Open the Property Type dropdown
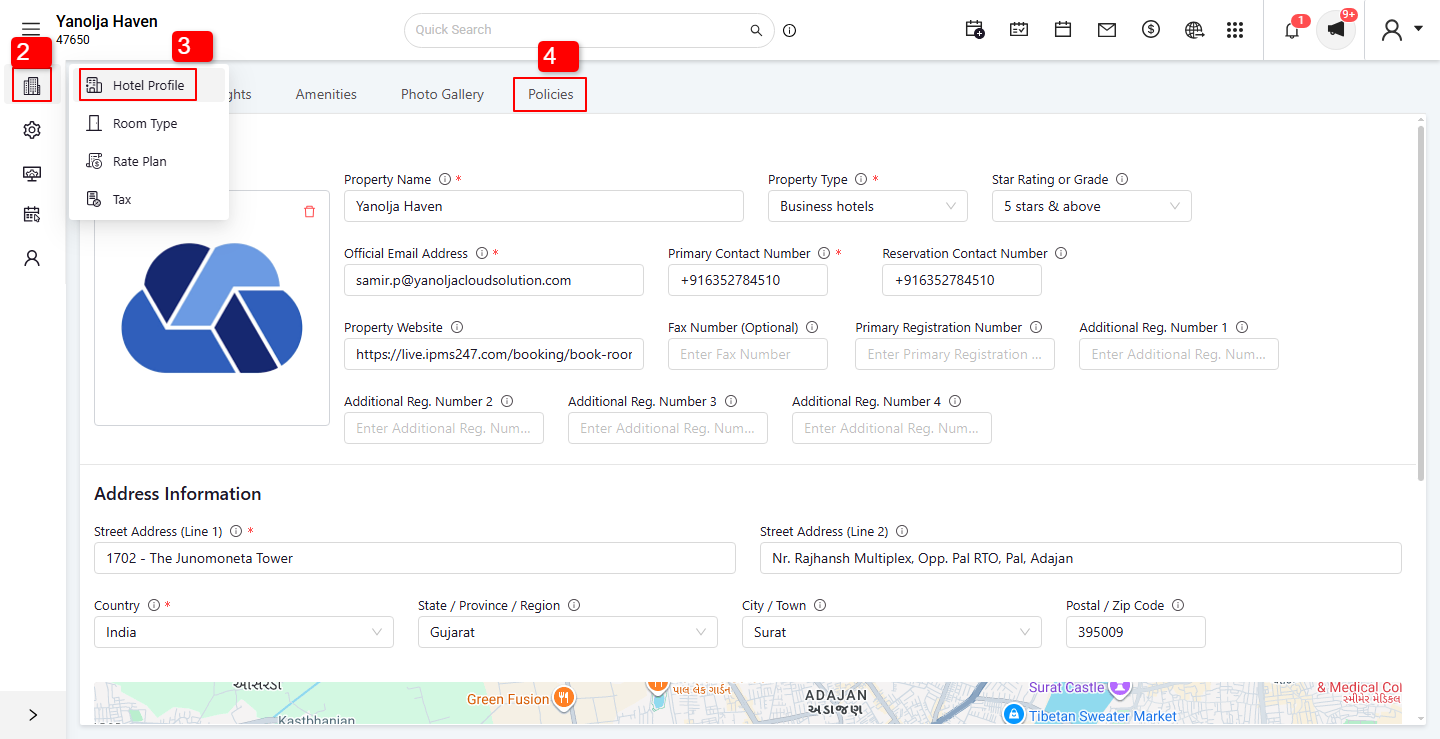The image size is (1440, 739). (x=868, y=206)
